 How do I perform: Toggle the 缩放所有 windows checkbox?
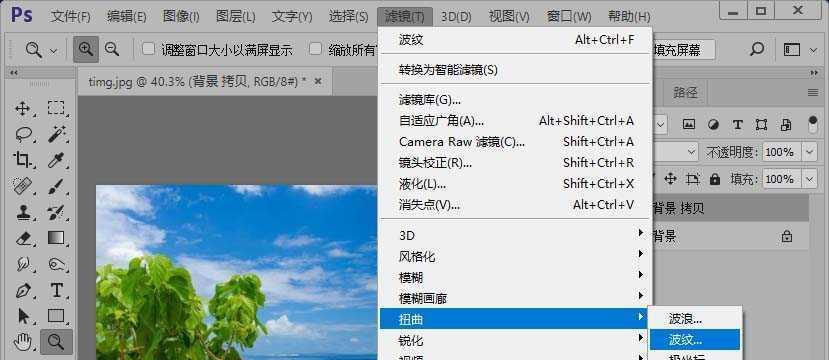[x=316, y=49]
